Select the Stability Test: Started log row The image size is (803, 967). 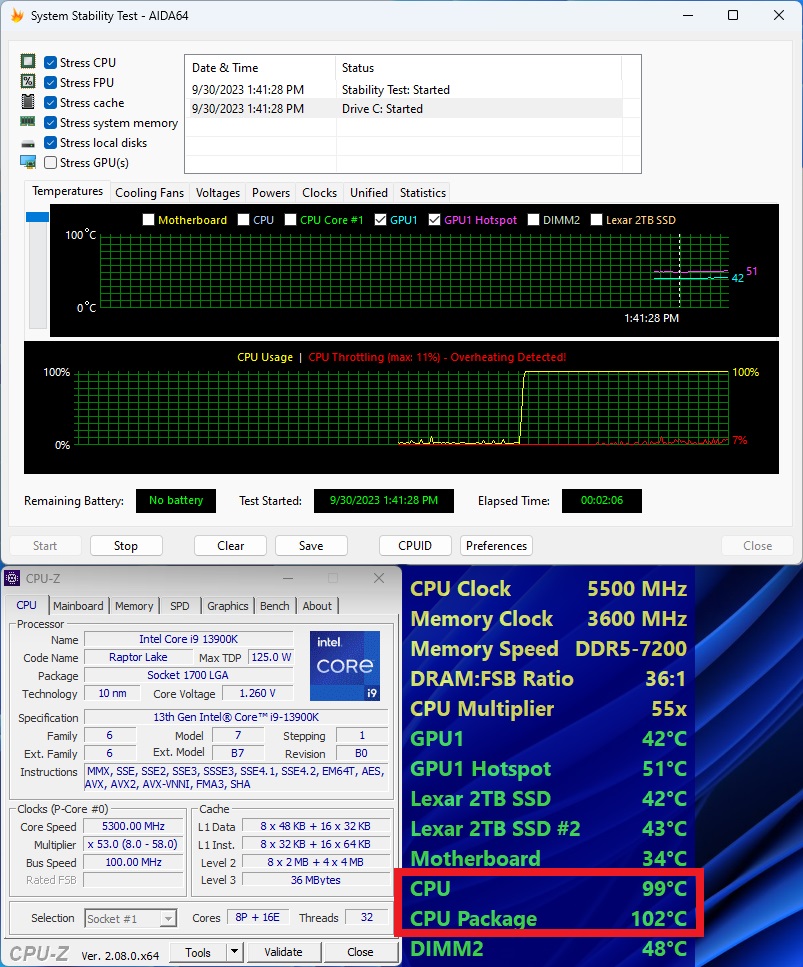coord(404,89)
